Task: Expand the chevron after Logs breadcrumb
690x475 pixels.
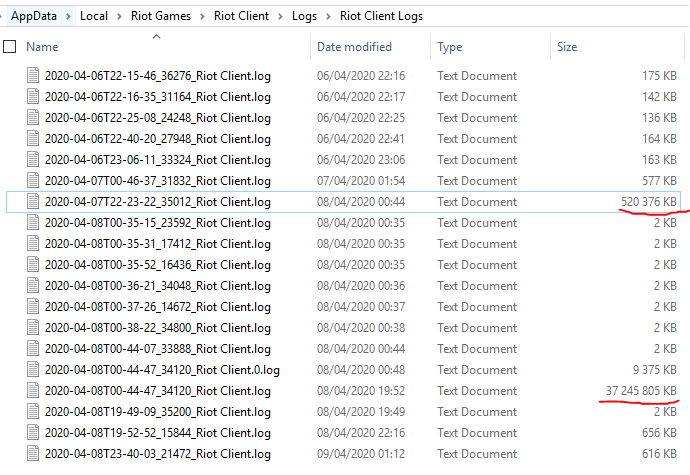Action: click(x=328, y=16)
